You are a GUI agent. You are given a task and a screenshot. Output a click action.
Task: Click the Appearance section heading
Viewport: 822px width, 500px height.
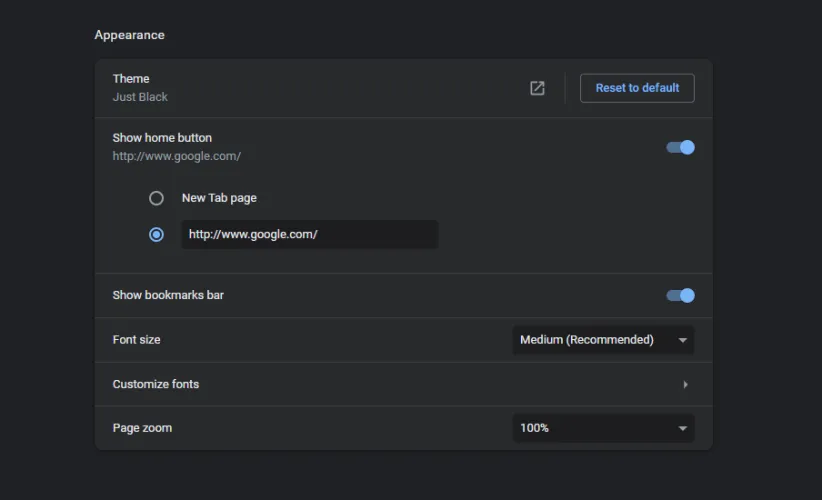[129, 35]
